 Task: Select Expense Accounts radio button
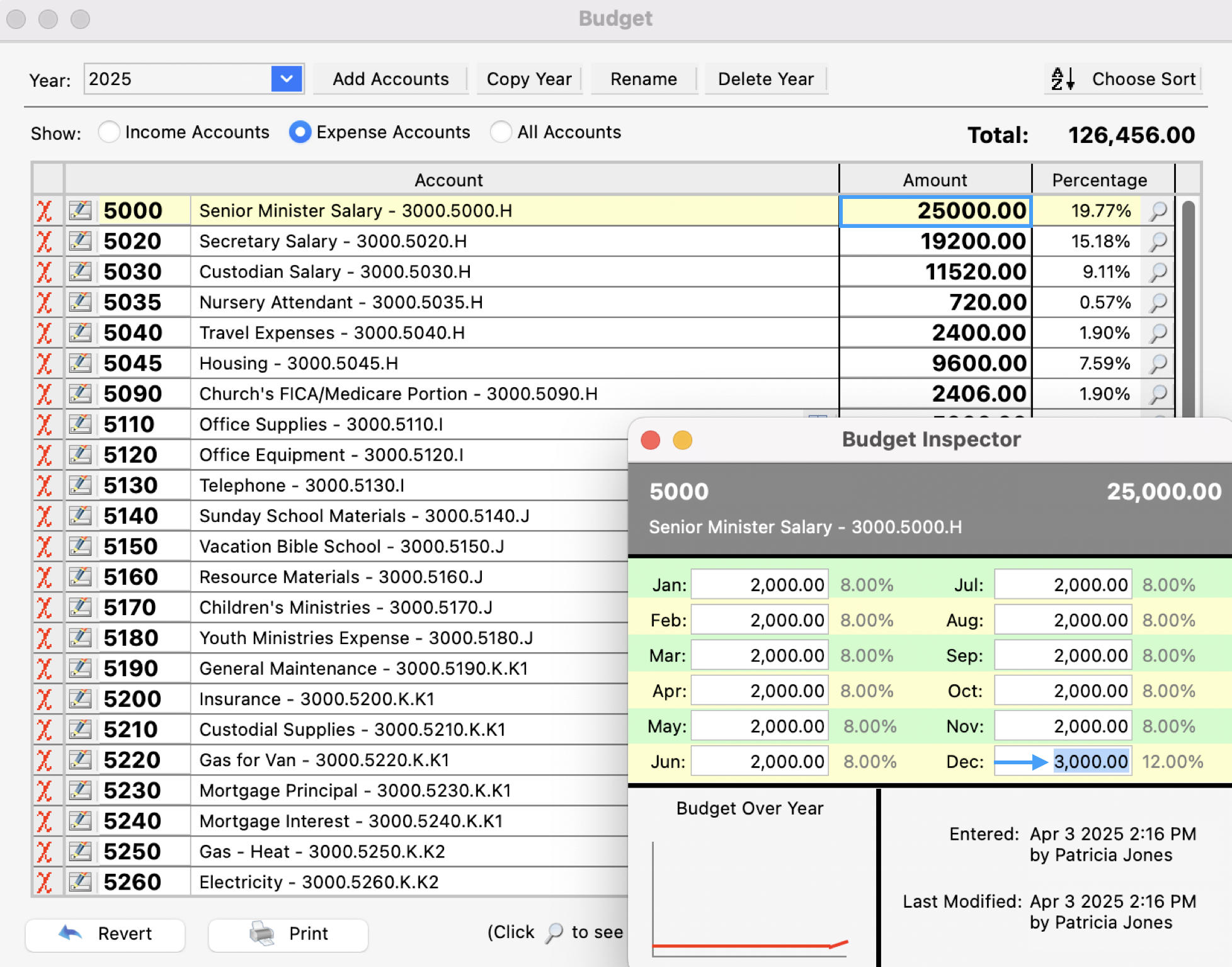(x=300, y=132)
